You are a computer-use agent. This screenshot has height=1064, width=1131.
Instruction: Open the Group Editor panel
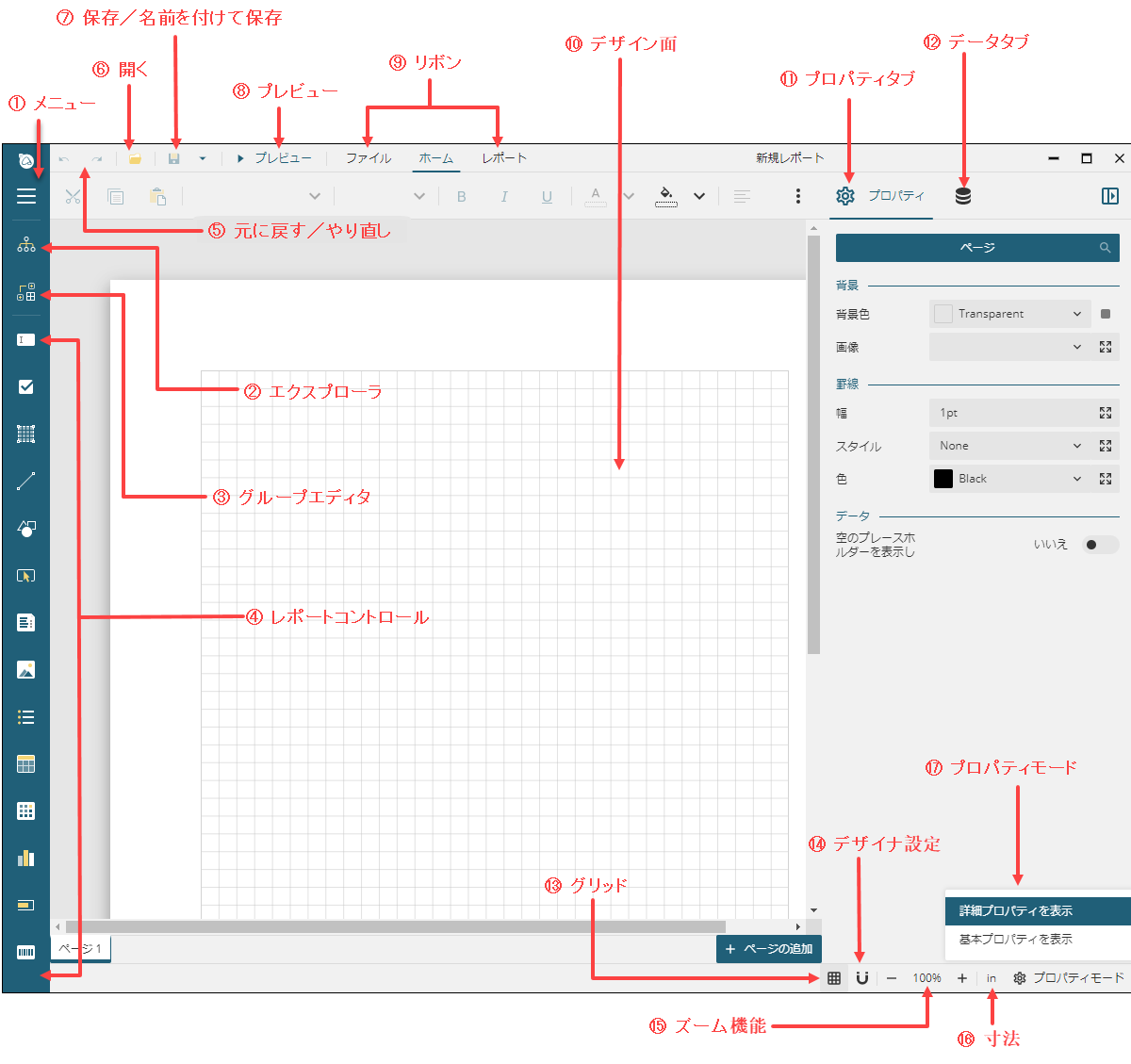coord(26,292)
